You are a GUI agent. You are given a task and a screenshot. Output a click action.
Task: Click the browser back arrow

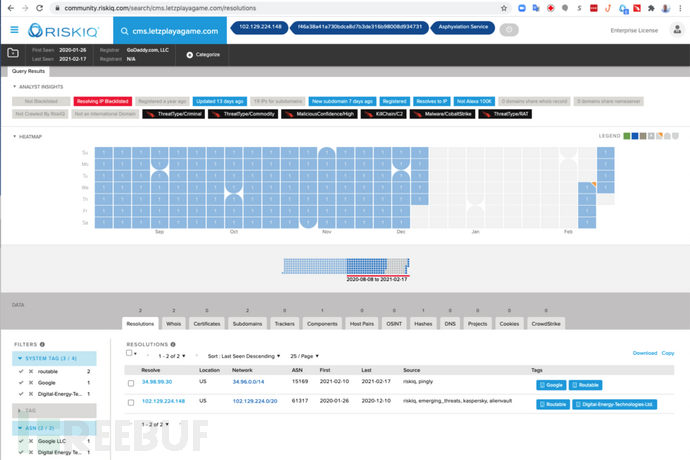tap(11, 8)
